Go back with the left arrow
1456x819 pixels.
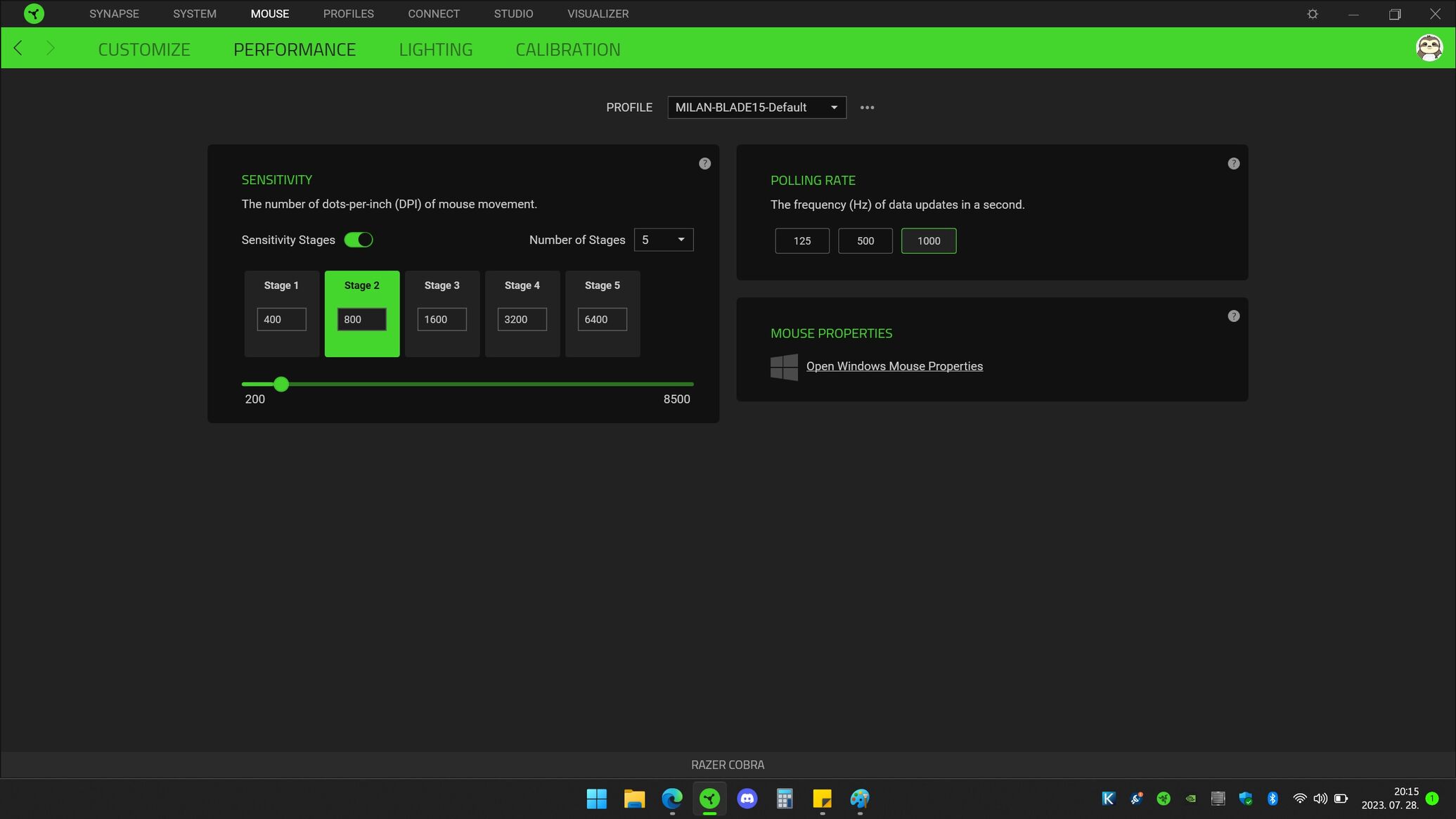click(18, 49)
